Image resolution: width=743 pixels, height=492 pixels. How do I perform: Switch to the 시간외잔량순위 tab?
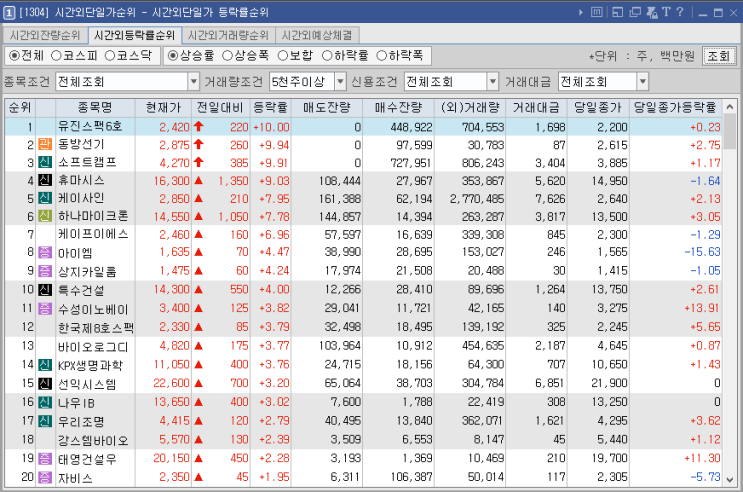click(x=45, y=36)
